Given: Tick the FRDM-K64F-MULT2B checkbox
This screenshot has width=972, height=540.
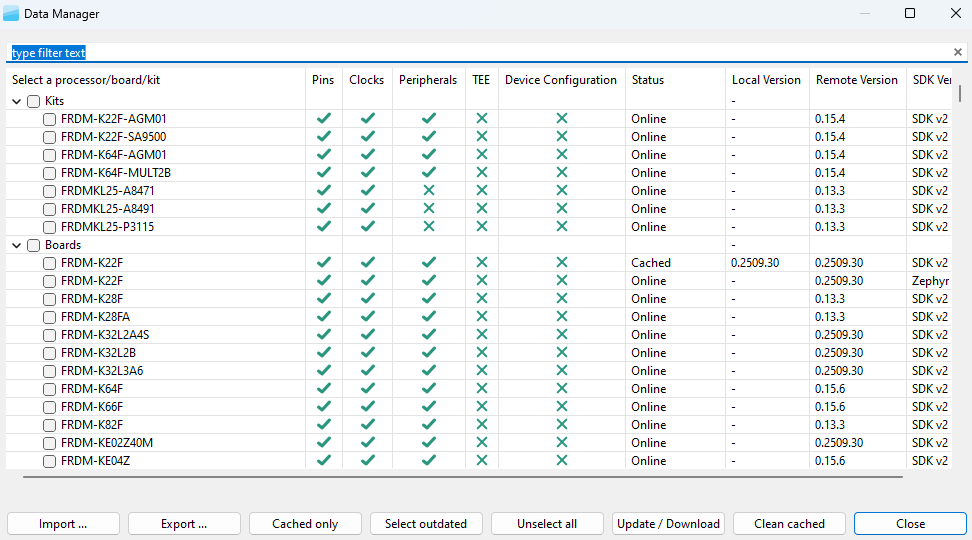Looking at the screenshot, I should coord(50,173).
